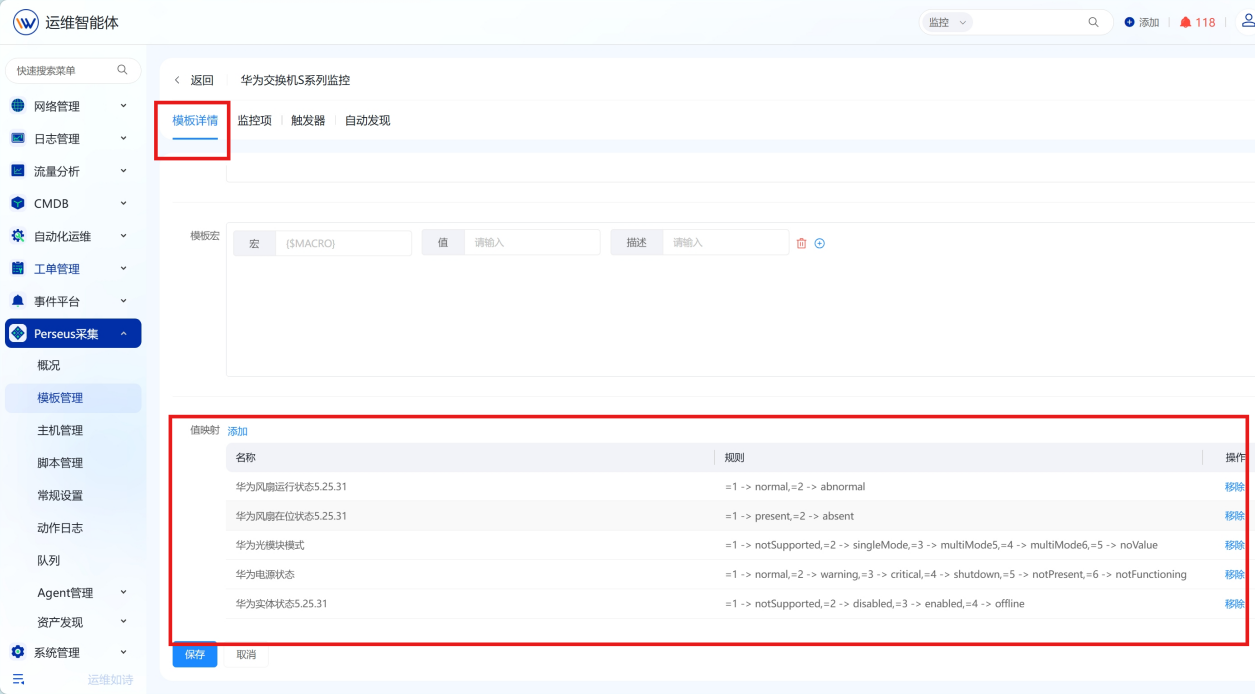Viewport: 1256px width, 695px height.
Task: Click the 值 input field
Action: [x=532, y=243]
